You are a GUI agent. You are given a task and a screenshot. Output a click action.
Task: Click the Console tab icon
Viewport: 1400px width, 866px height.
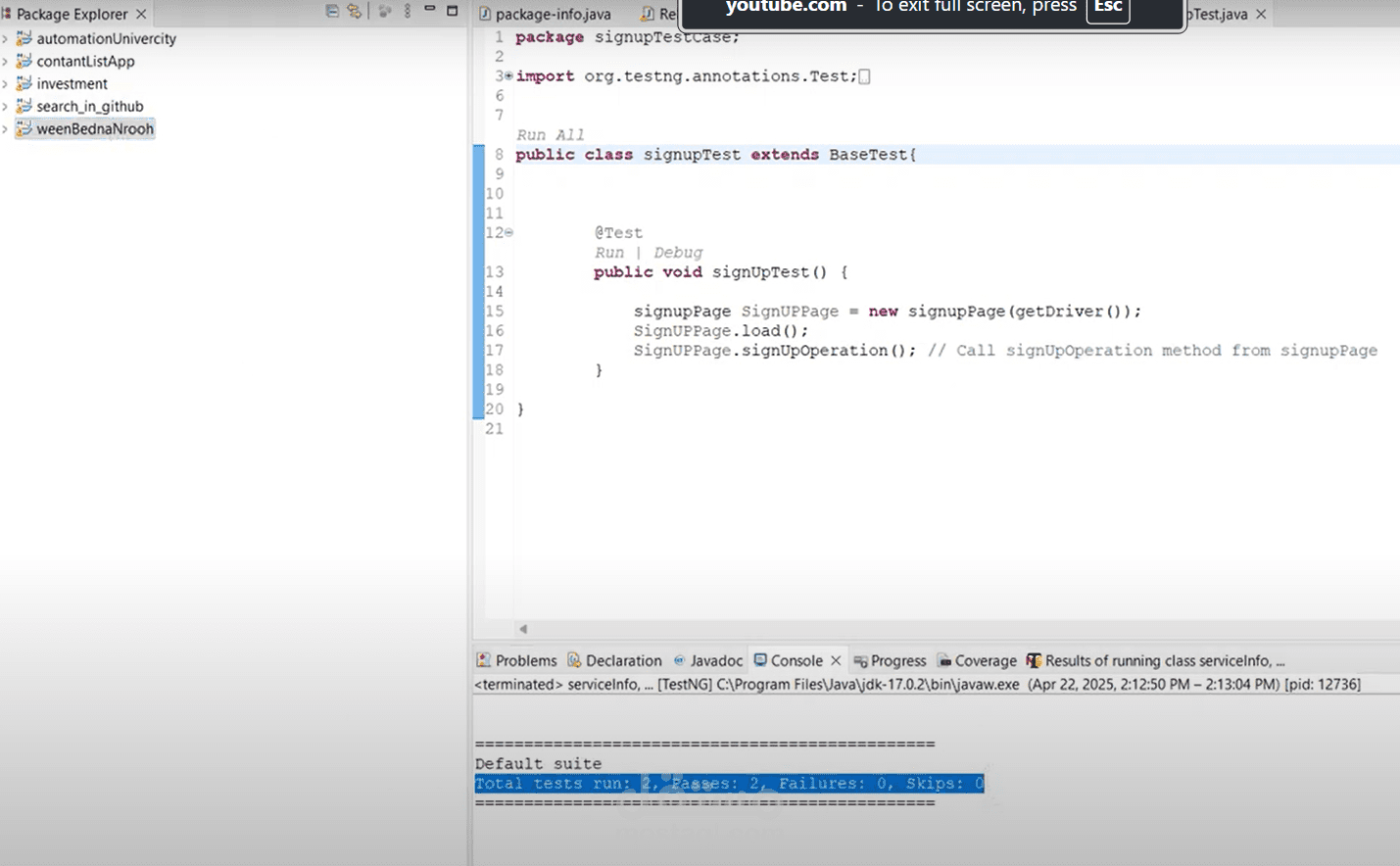click(x=760, y=660)
